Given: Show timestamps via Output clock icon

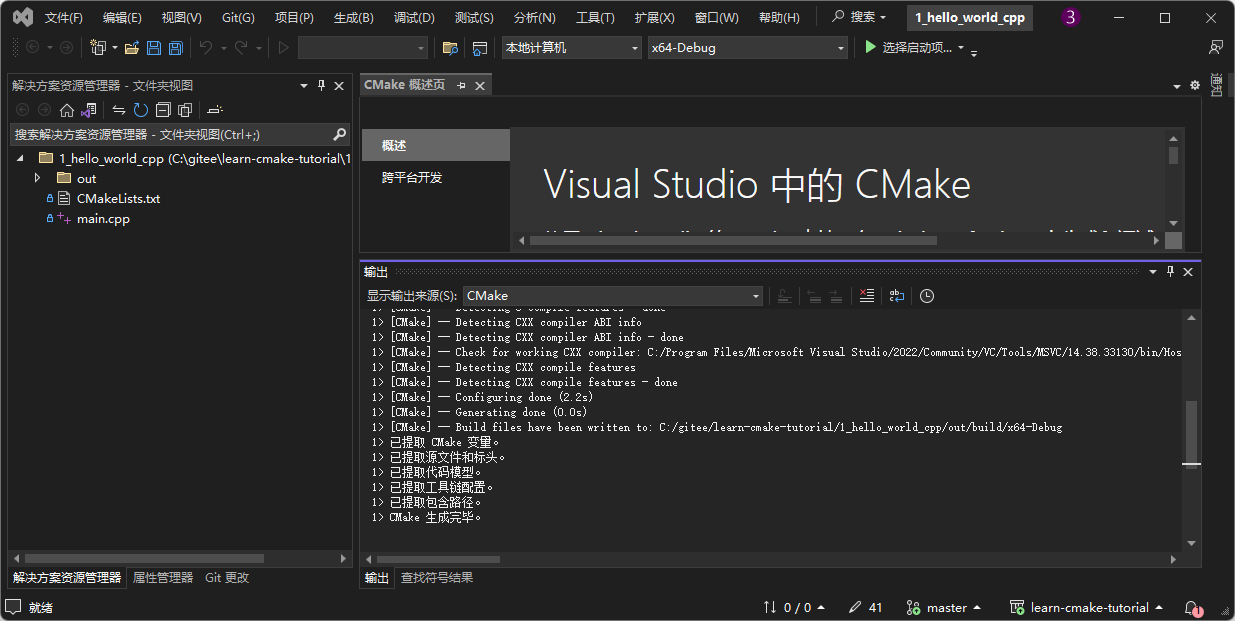Looking at the screenshot, I should tap(926, 295).
